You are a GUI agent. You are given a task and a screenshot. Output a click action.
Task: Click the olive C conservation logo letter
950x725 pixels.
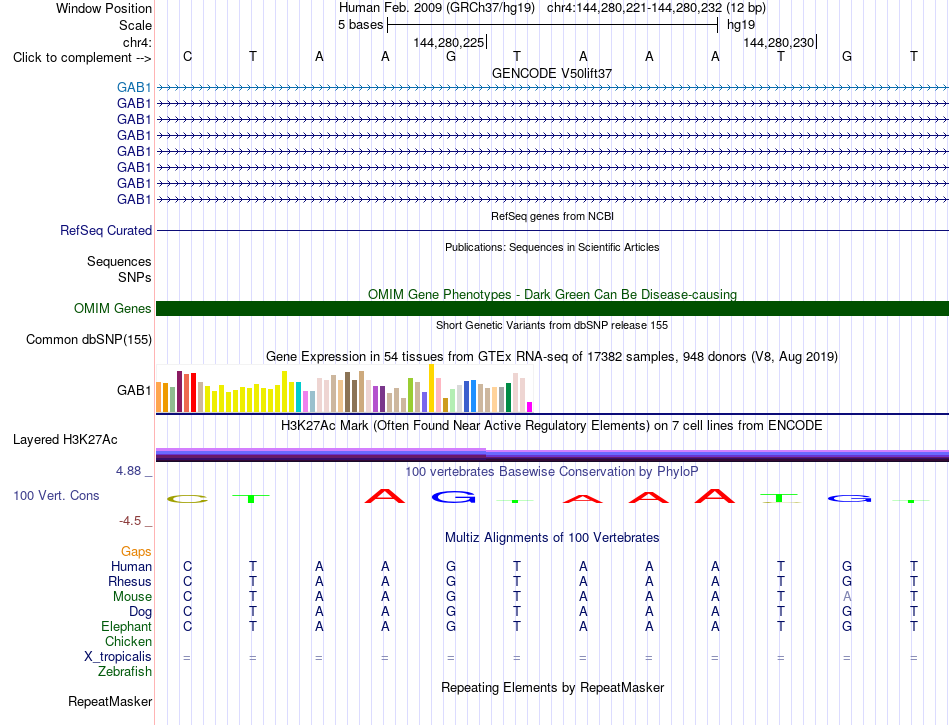point(187,499)
